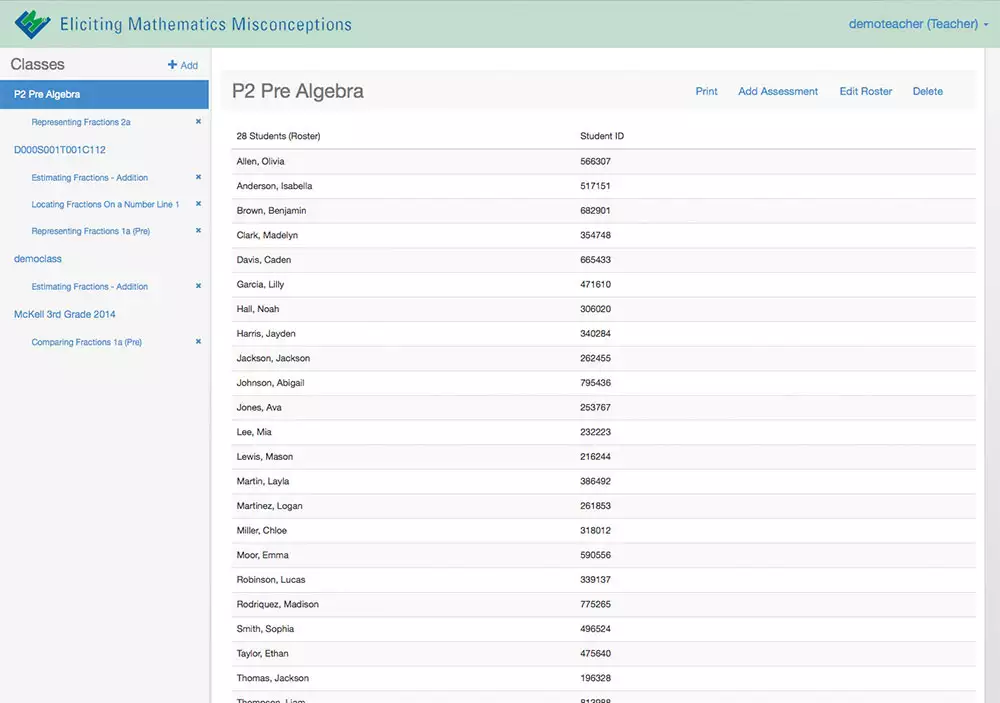The image size is (1000, 703).
Task: Open the D000S001T001C112 class
Action: [60, 150]
